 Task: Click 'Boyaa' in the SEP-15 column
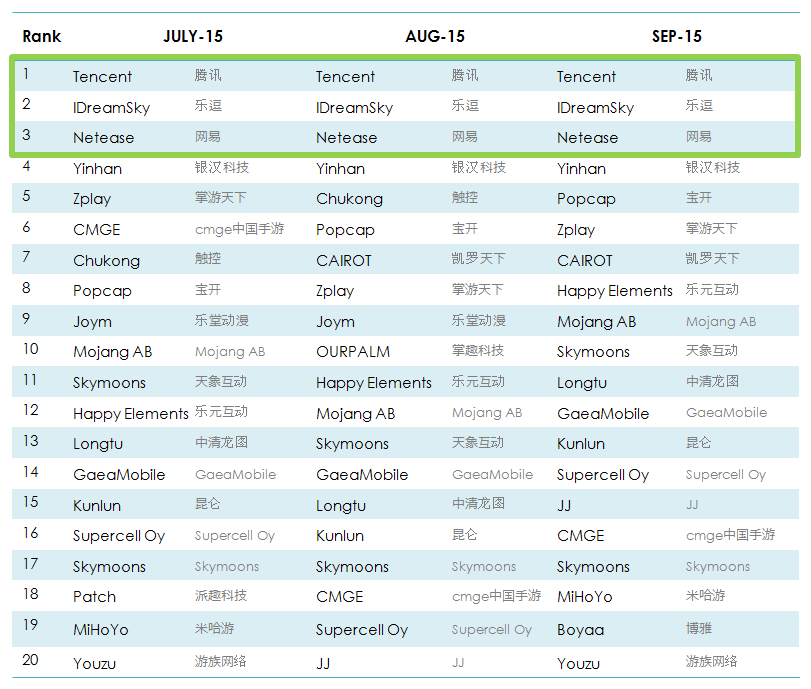[580, 630]
